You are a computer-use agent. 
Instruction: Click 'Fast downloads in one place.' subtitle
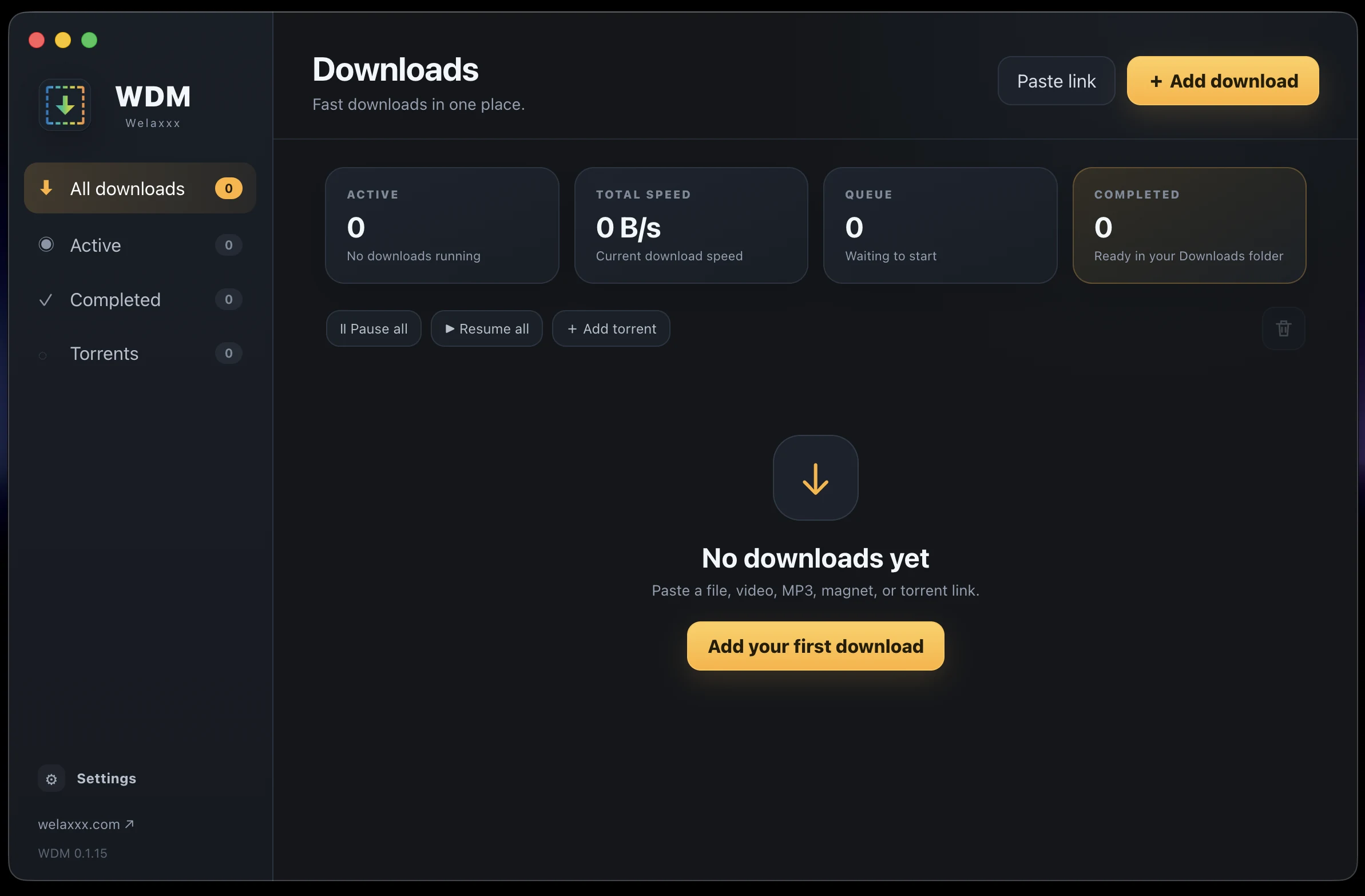418,104
